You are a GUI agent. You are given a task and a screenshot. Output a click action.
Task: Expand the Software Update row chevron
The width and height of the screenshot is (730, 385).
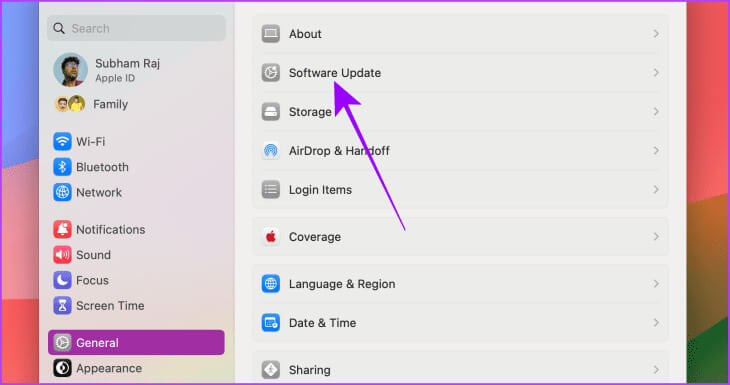(656, 73)
